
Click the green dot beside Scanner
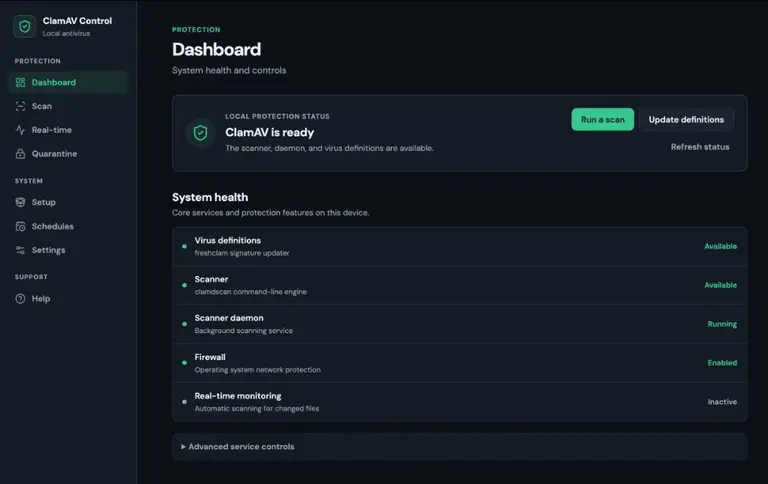[x=184, y=285]
